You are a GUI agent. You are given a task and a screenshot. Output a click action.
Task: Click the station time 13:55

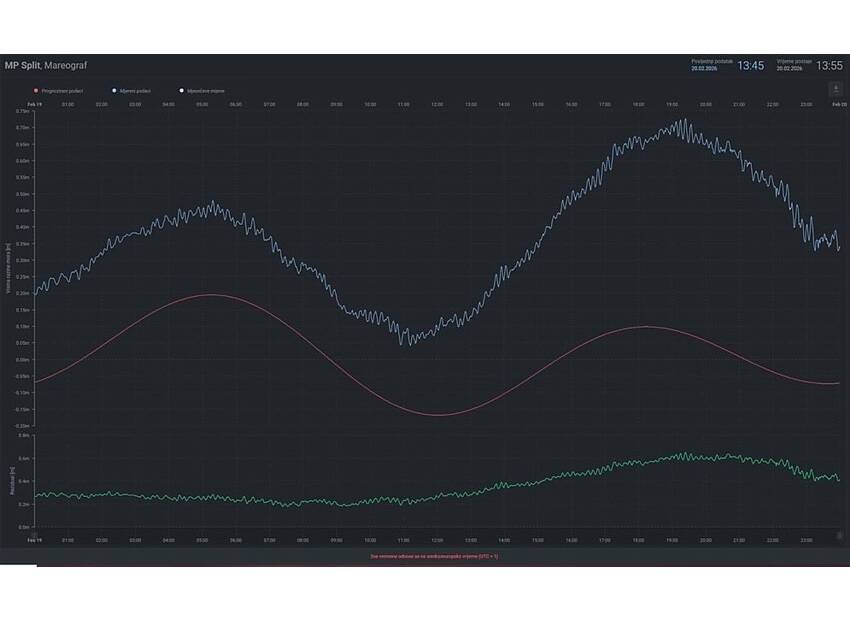829,66
